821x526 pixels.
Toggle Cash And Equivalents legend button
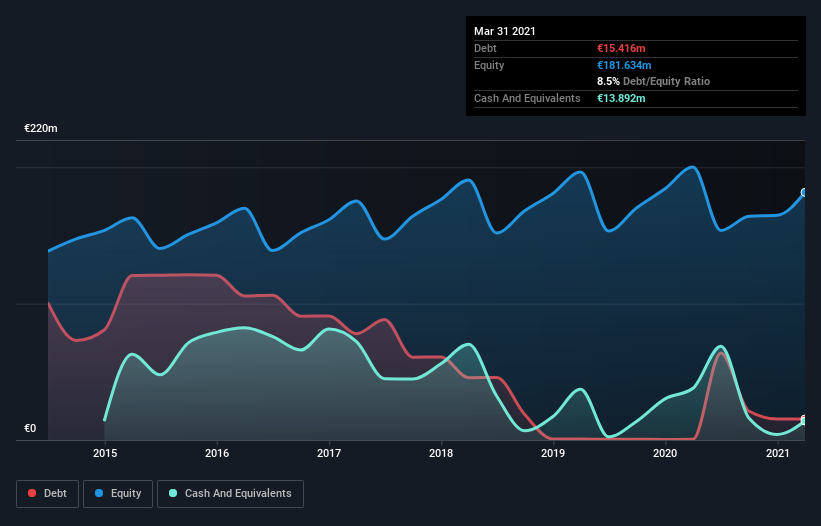[x=230, y=494]
